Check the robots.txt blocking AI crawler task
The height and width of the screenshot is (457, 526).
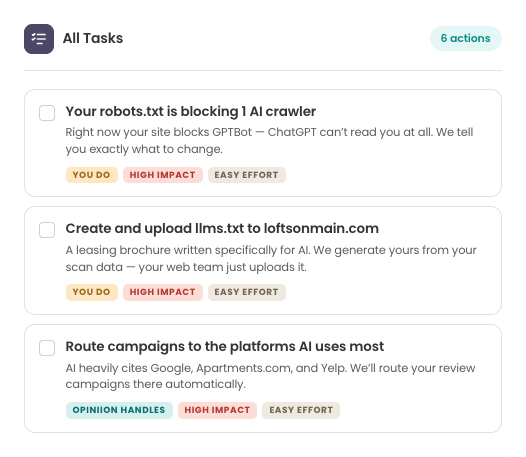pyautogui.click(x=47, y=113)
